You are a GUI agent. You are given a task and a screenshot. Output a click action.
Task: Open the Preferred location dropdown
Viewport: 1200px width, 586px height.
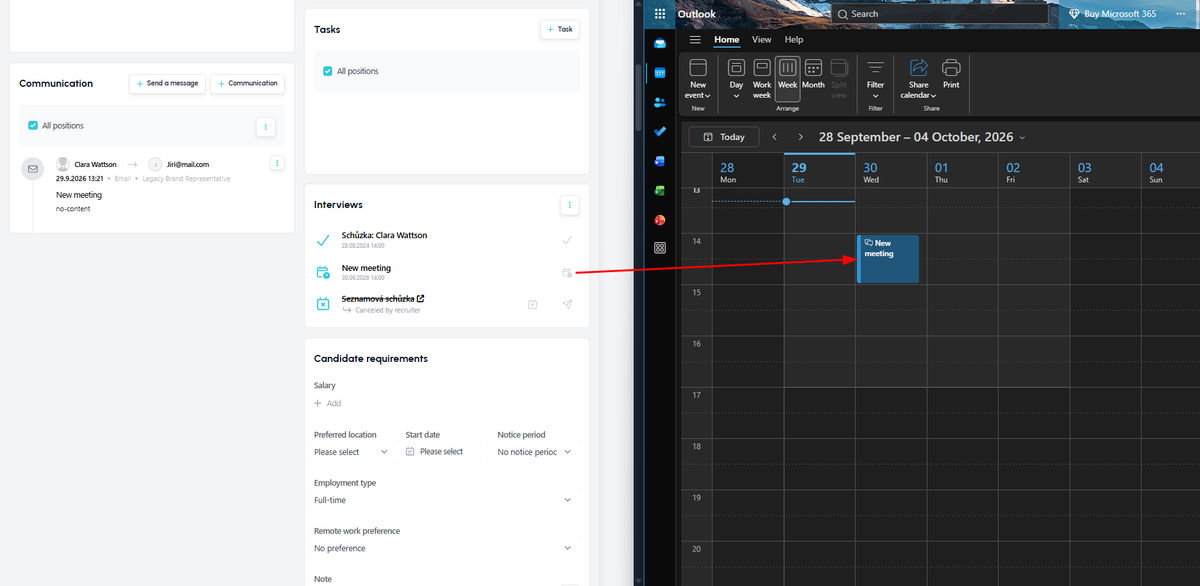351,452
